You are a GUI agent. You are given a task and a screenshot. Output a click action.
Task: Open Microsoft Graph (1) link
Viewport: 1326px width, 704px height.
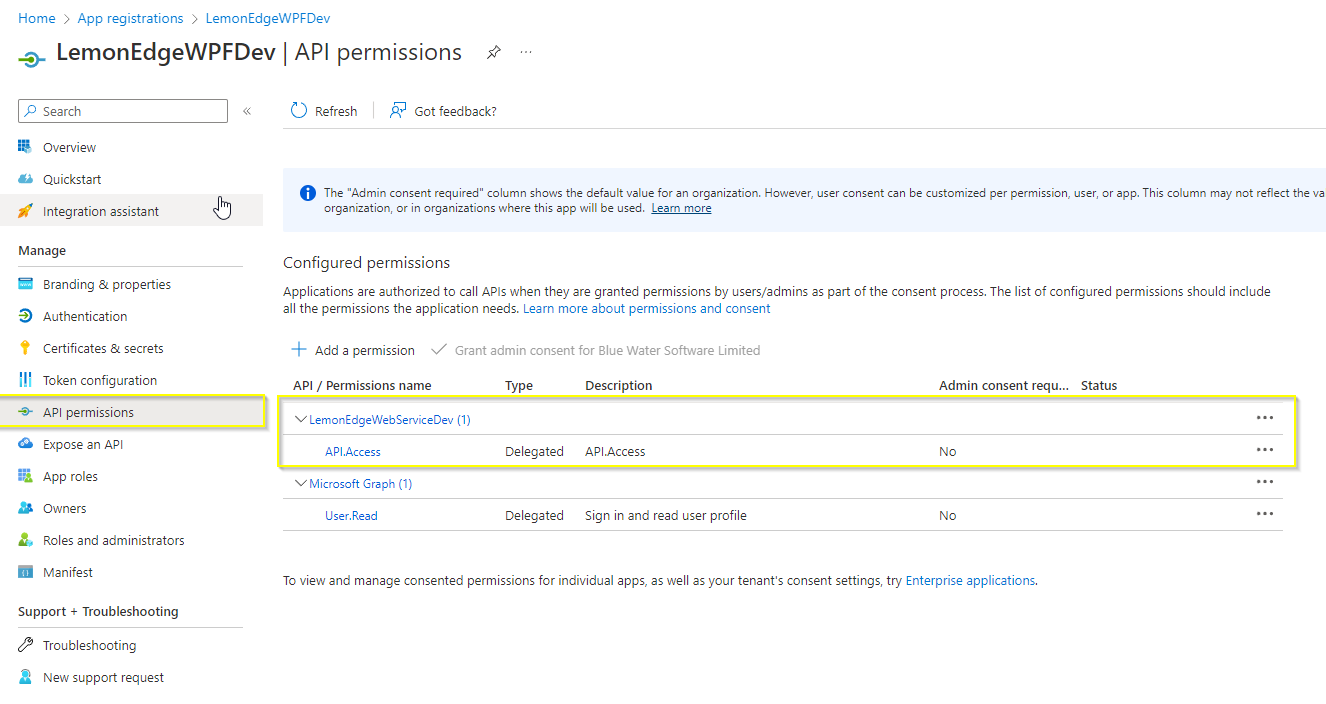(x=360, y=484)
